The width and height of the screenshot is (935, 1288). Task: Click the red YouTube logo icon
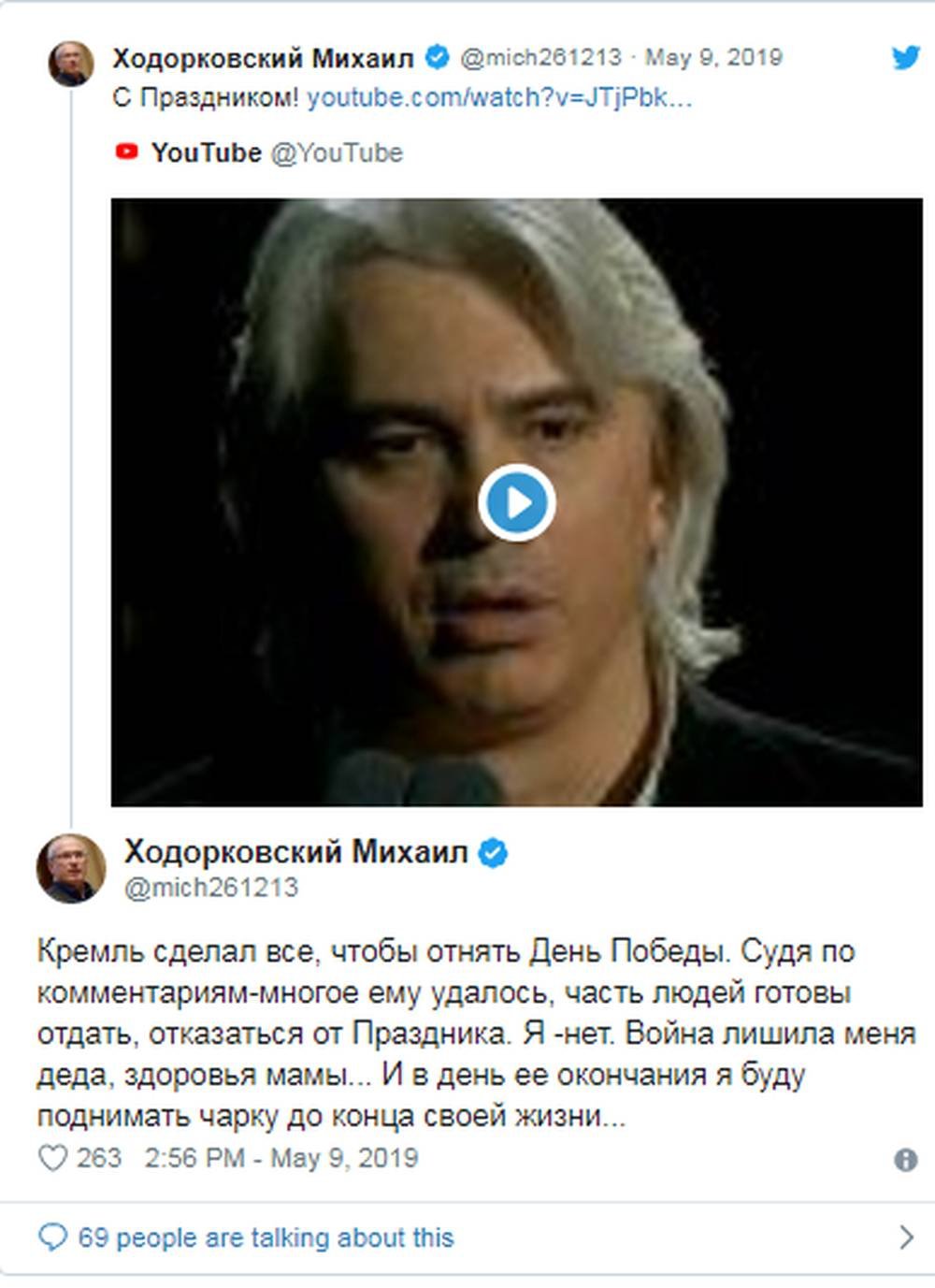click(x=126, y=152)
